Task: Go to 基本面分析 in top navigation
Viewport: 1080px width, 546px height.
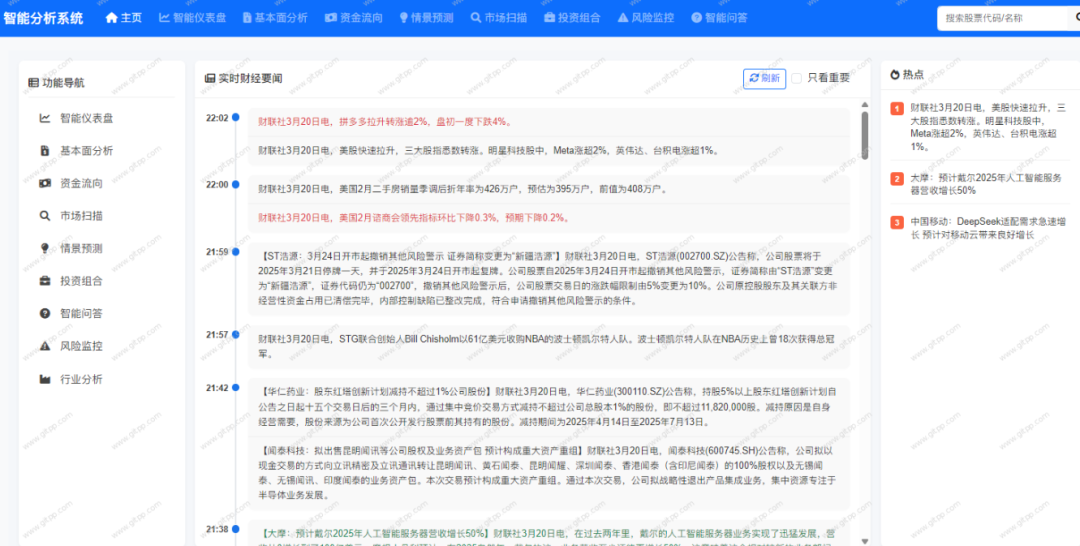Action: (x=276, y=18)
